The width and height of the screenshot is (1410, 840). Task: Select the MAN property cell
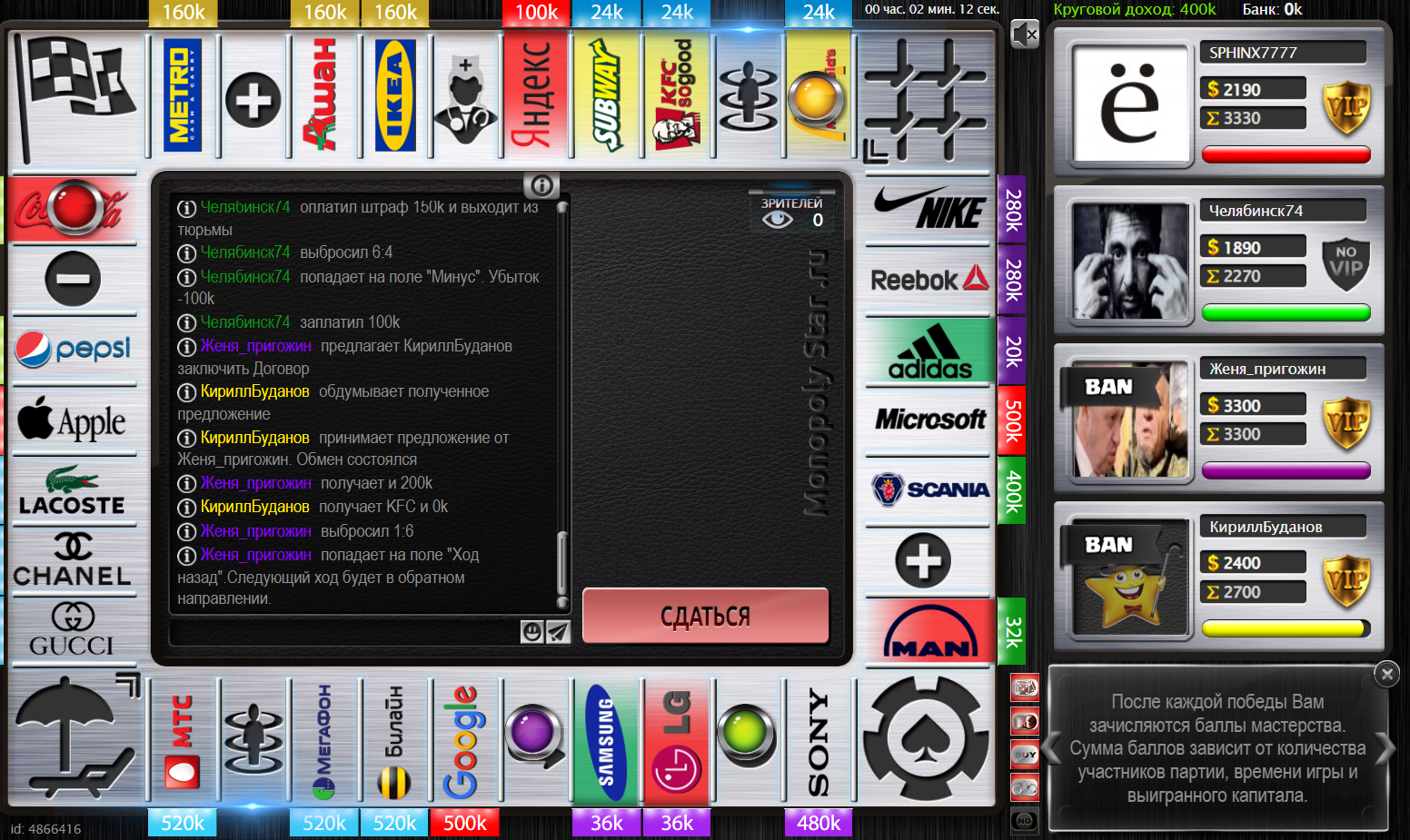click(x=928, y=630)
